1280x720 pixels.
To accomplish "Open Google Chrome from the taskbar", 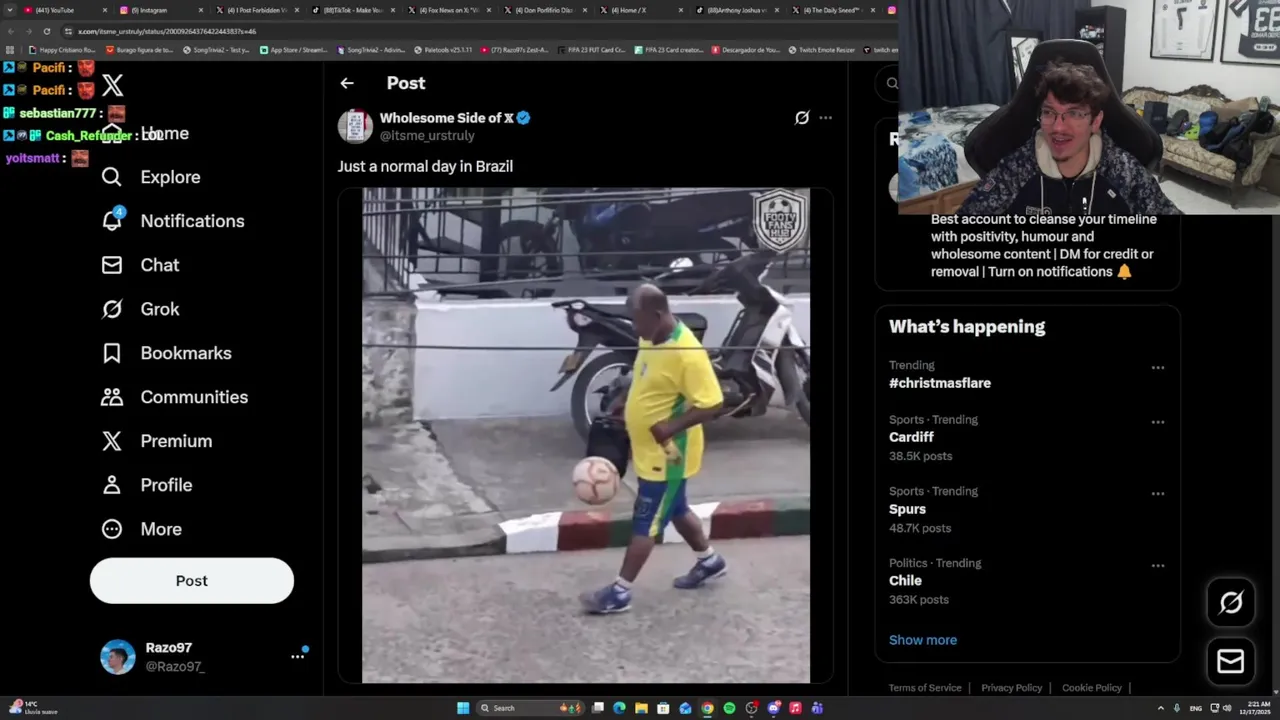I will point(707,708).
